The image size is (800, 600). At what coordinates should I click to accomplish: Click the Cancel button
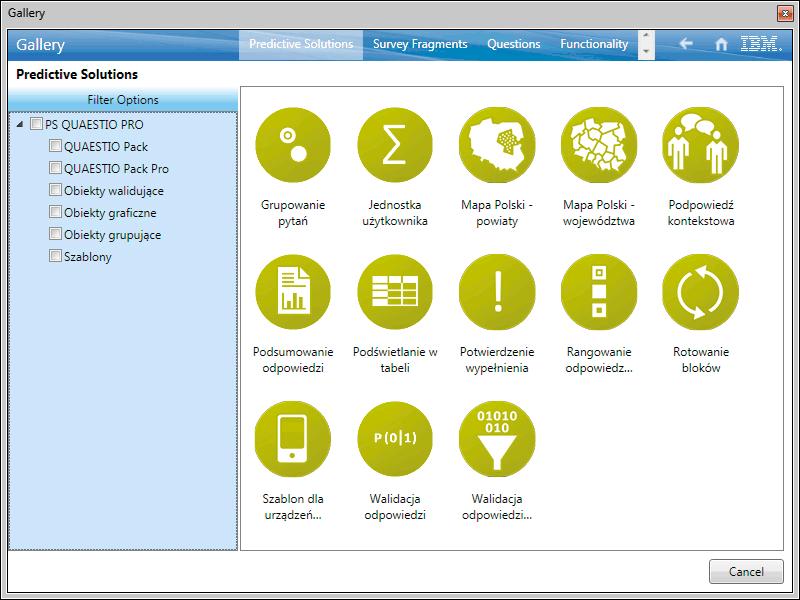746,571
